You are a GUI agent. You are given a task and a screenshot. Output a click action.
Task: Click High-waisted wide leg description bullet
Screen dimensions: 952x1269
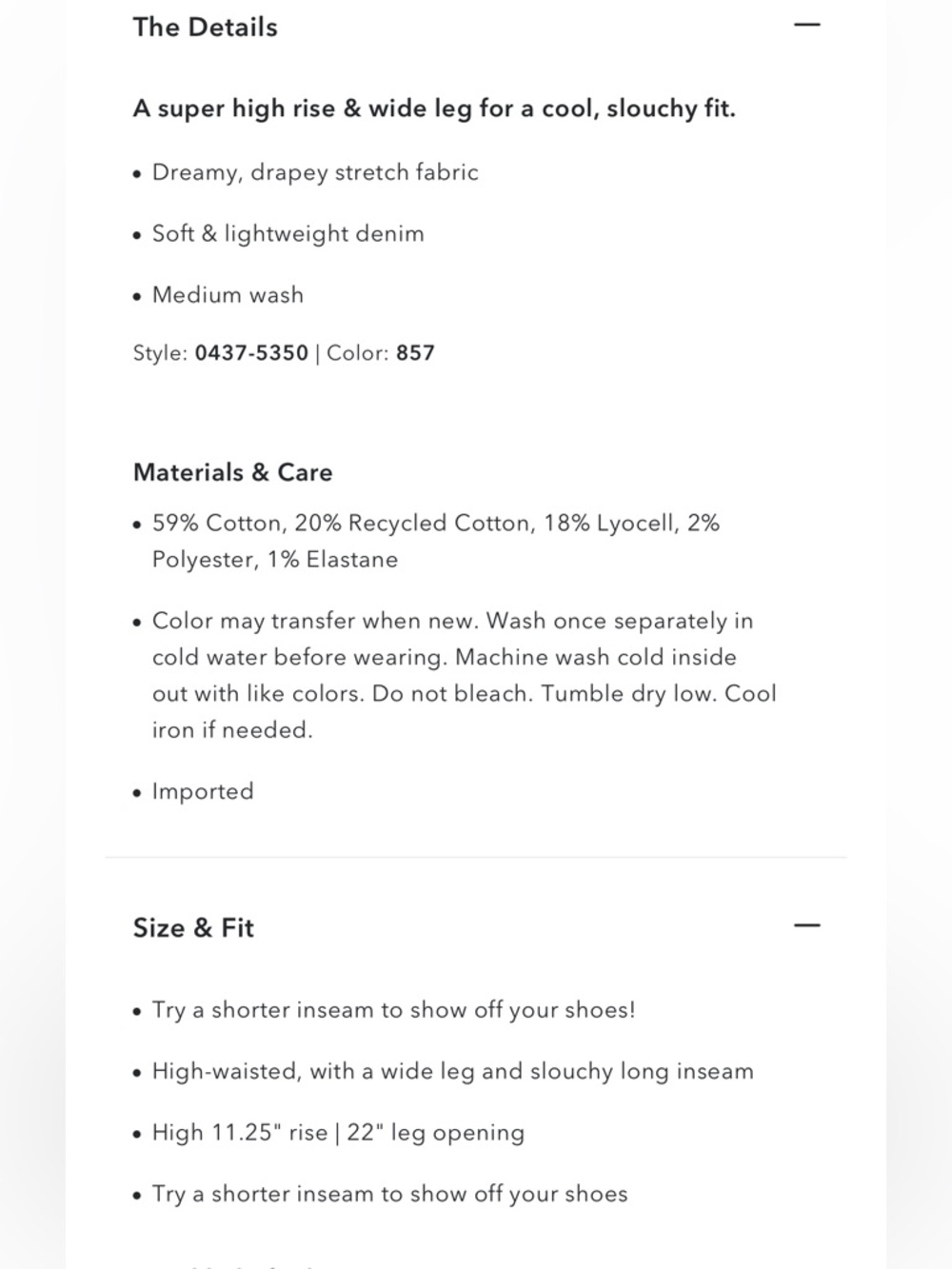click(453, 1072)
